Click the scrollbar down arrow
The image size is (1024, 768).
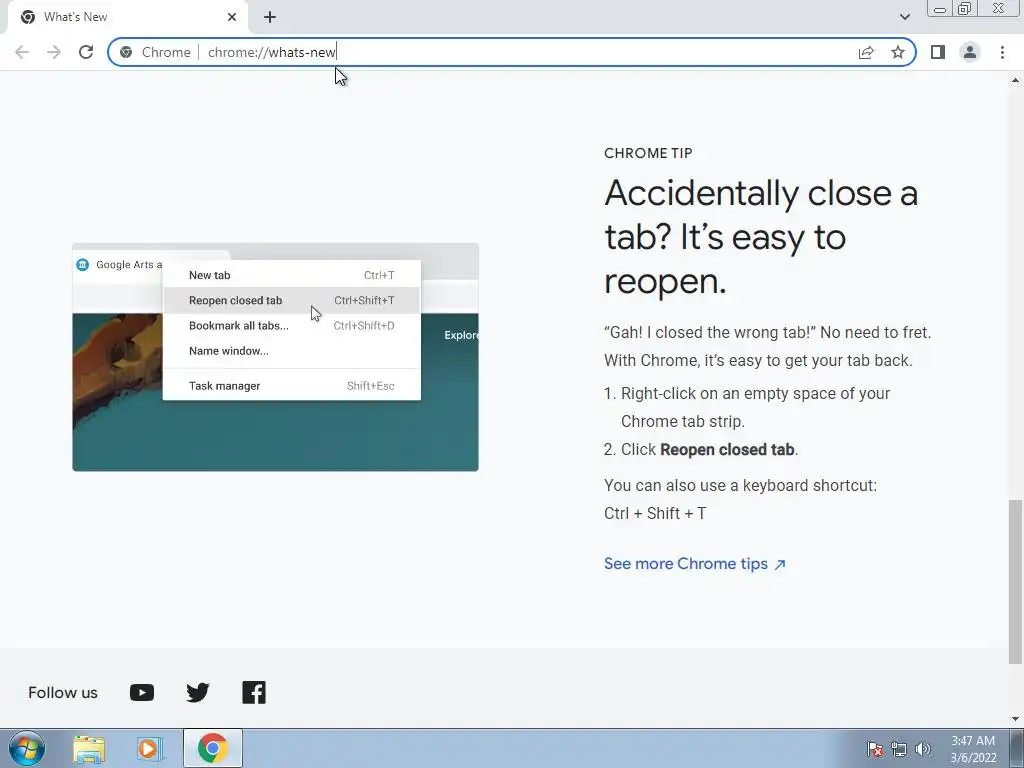point(1015,719)
